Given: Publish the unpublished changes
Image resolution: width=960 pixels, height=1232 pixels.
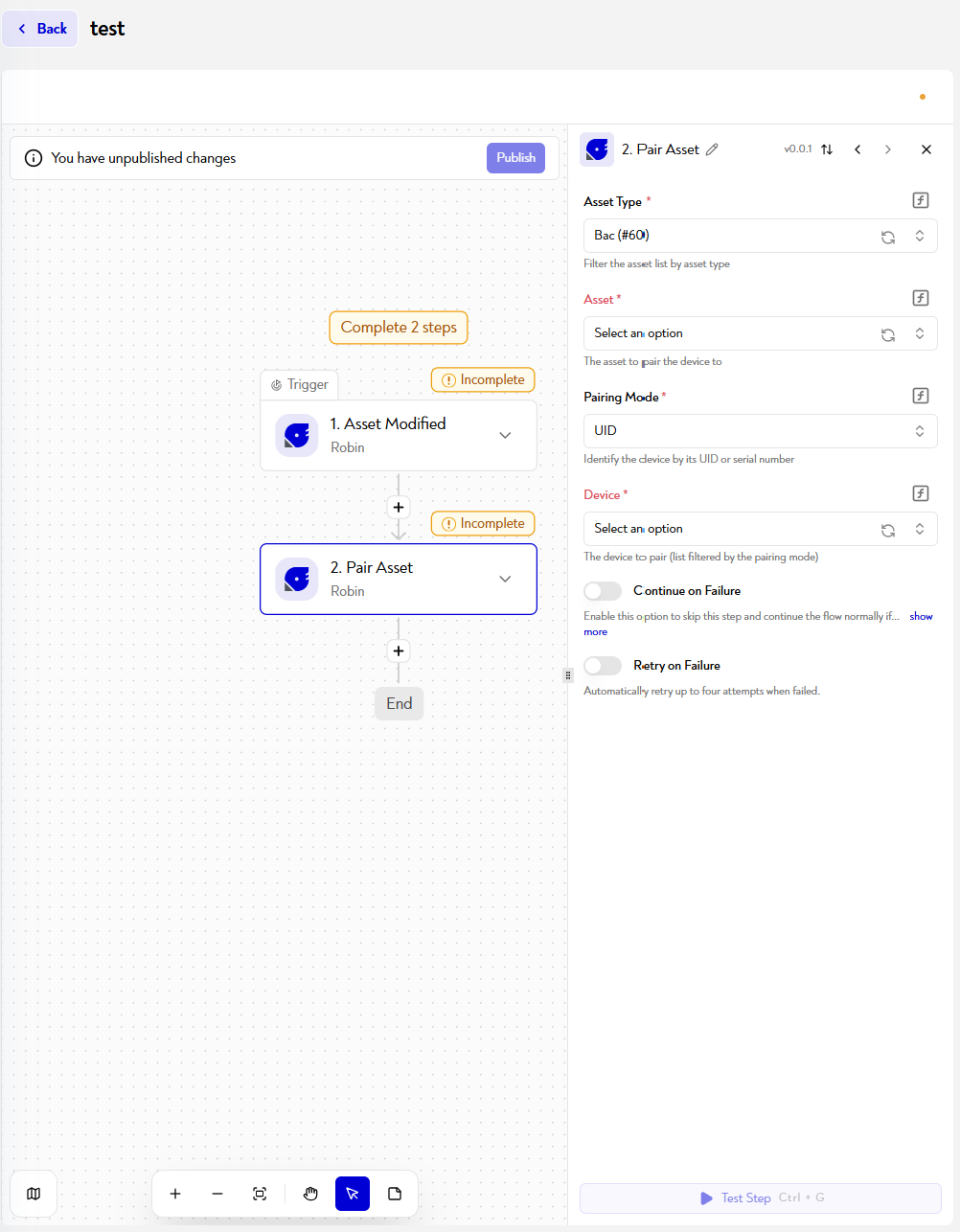Looking at the screenshot, I should (x=515, y=158).
